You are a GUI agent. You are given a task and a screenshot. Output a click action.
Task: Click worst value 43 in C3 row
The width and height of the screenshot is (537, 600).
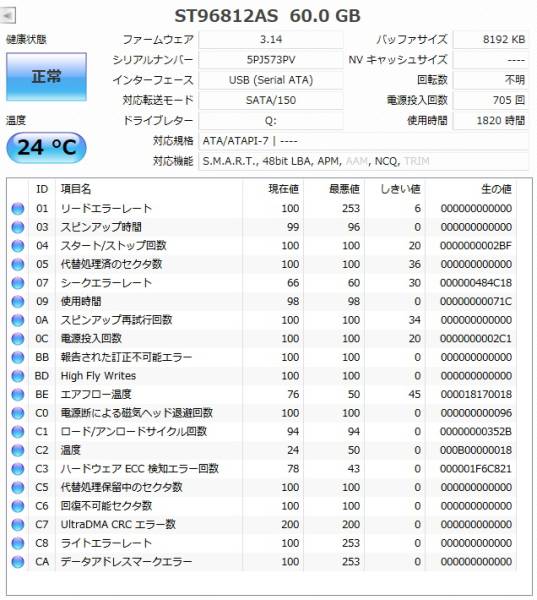click(353, 469)
